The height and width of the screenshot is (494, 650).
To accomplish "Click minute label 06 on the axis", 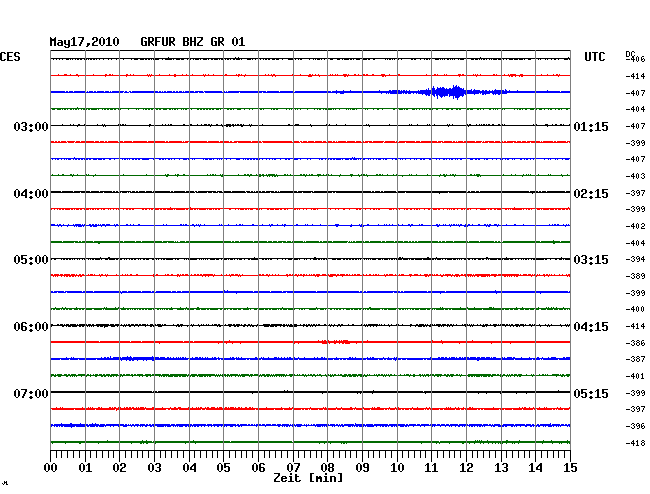I will click(x=258, y=467).
